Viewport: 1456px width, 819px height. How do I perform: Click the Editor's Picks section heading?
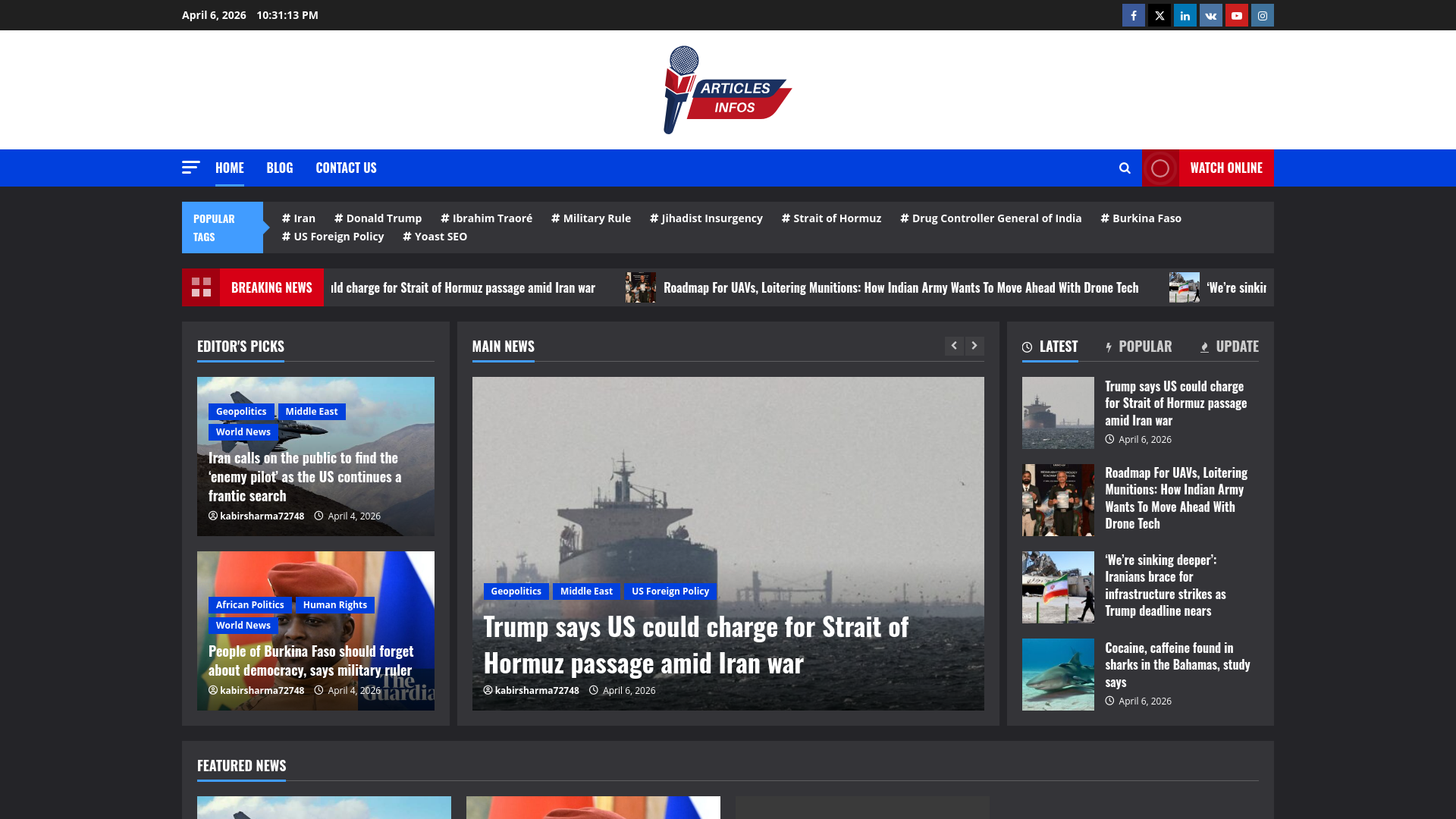[240, 347]
